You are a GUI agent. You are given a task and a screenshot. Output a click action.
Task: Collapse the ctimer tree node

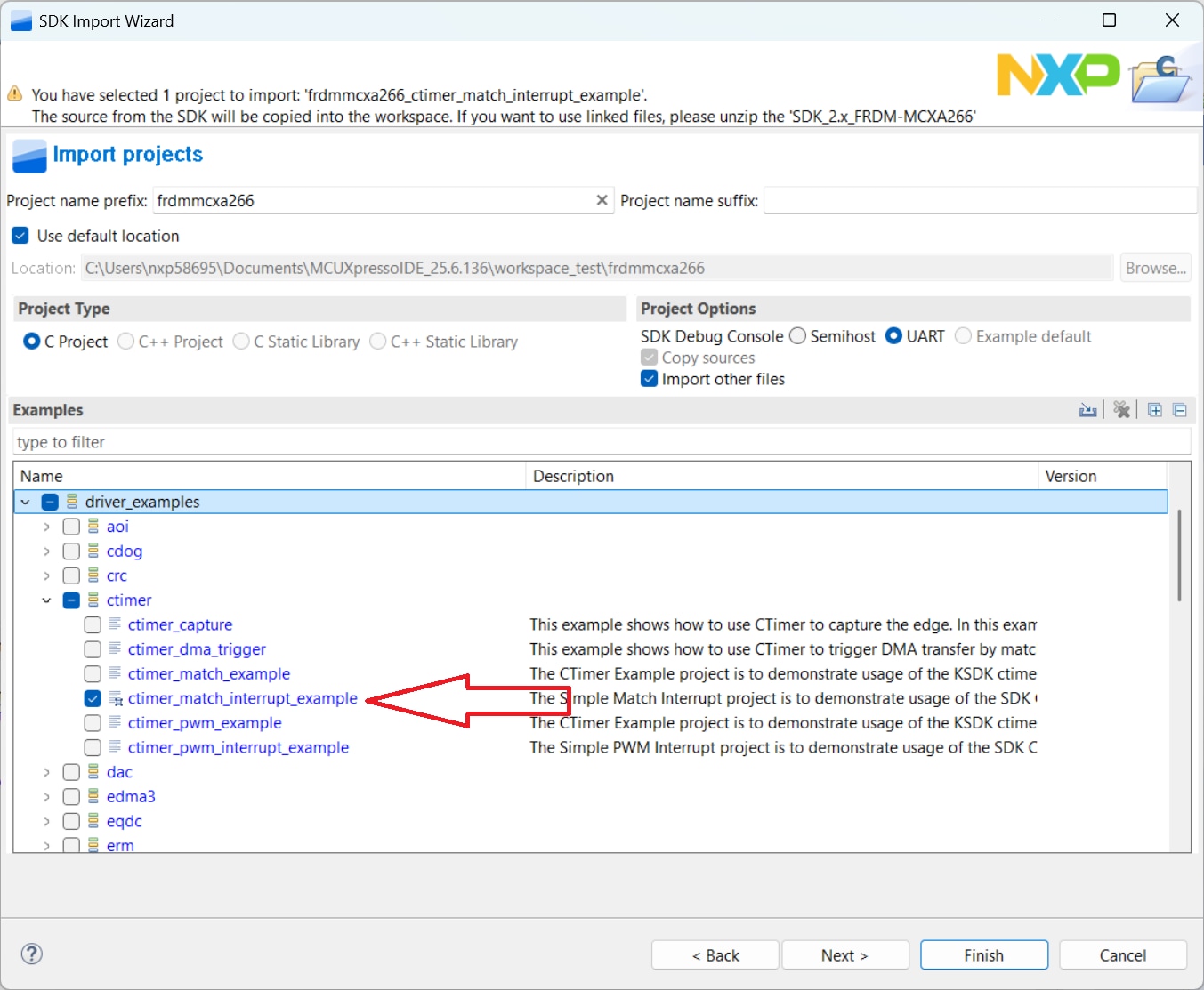click(46, 600)
